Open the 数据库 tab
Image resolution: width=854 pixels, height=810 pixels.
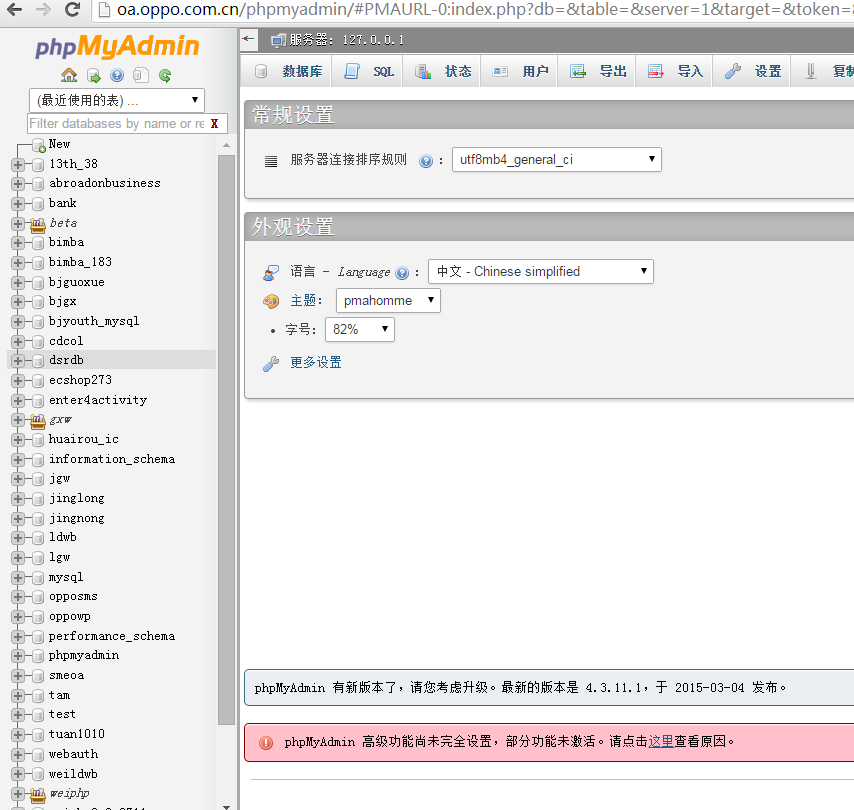[289, 71]
